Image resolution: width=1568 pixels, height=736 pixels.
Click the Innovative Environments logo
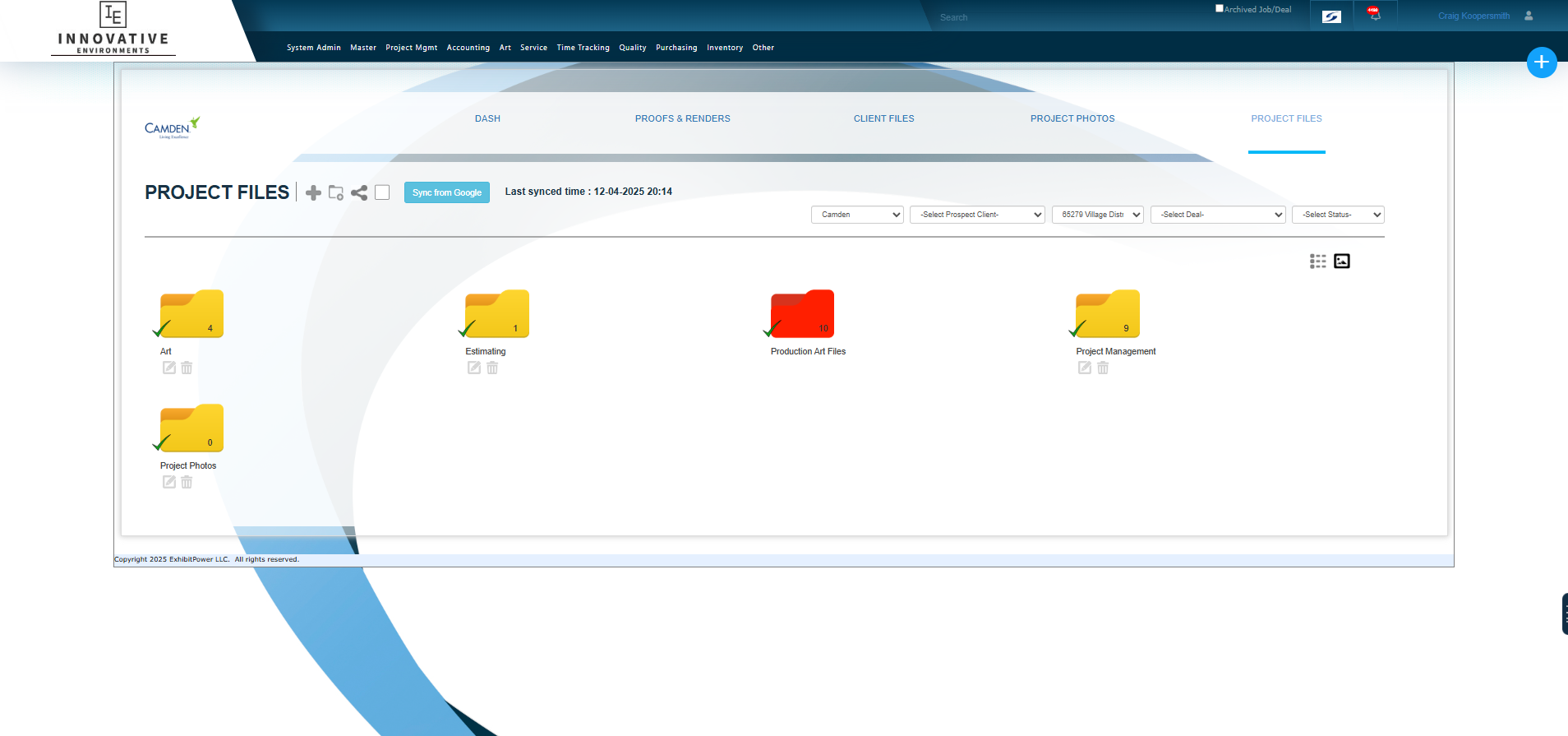[x=113, y=29]
